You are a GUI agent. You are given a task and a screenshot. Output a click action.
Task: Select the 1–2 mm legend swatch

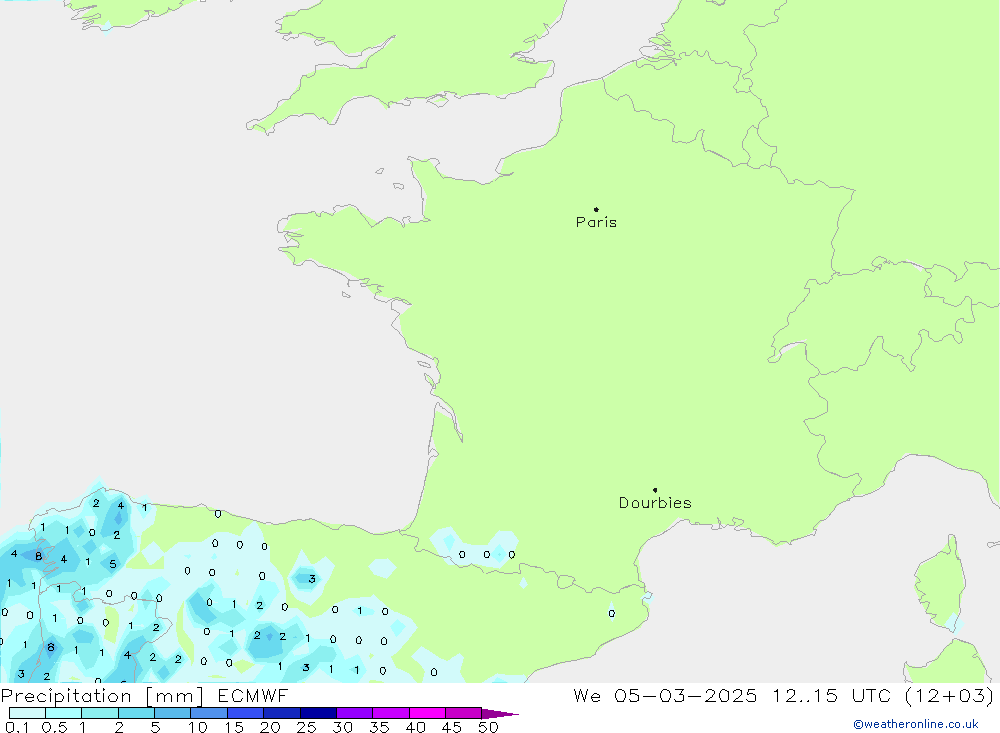pos(100,713)
